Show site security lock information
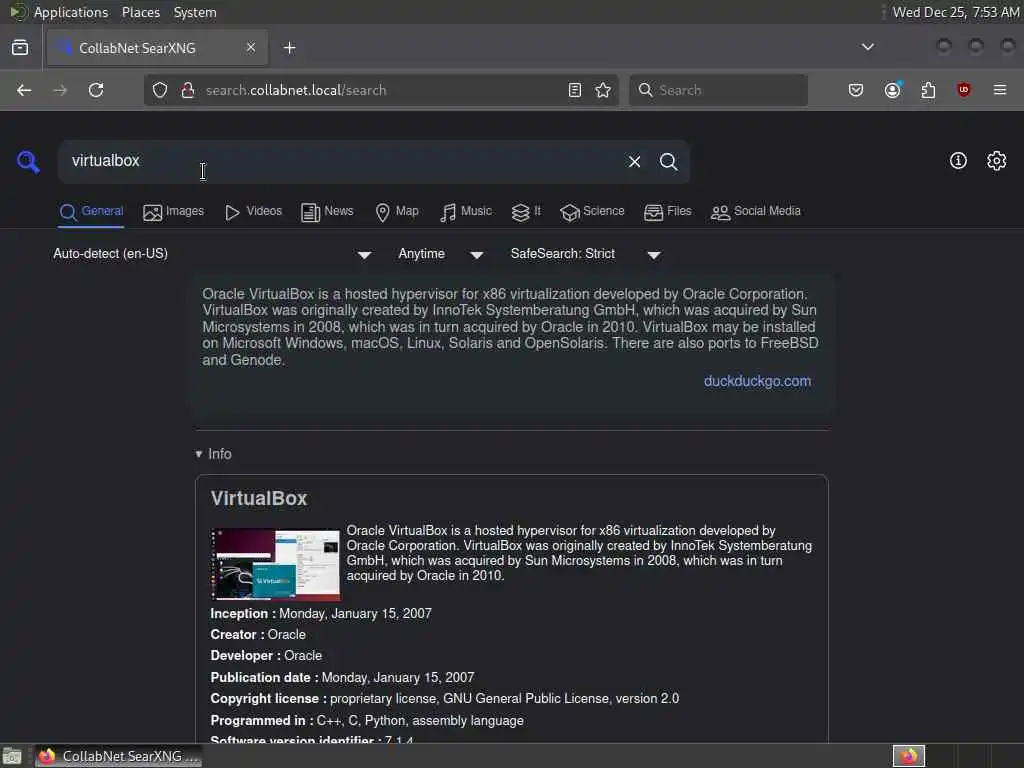Image resolution: width=1024 pixels, height=768 pixels. click(188, 90)
